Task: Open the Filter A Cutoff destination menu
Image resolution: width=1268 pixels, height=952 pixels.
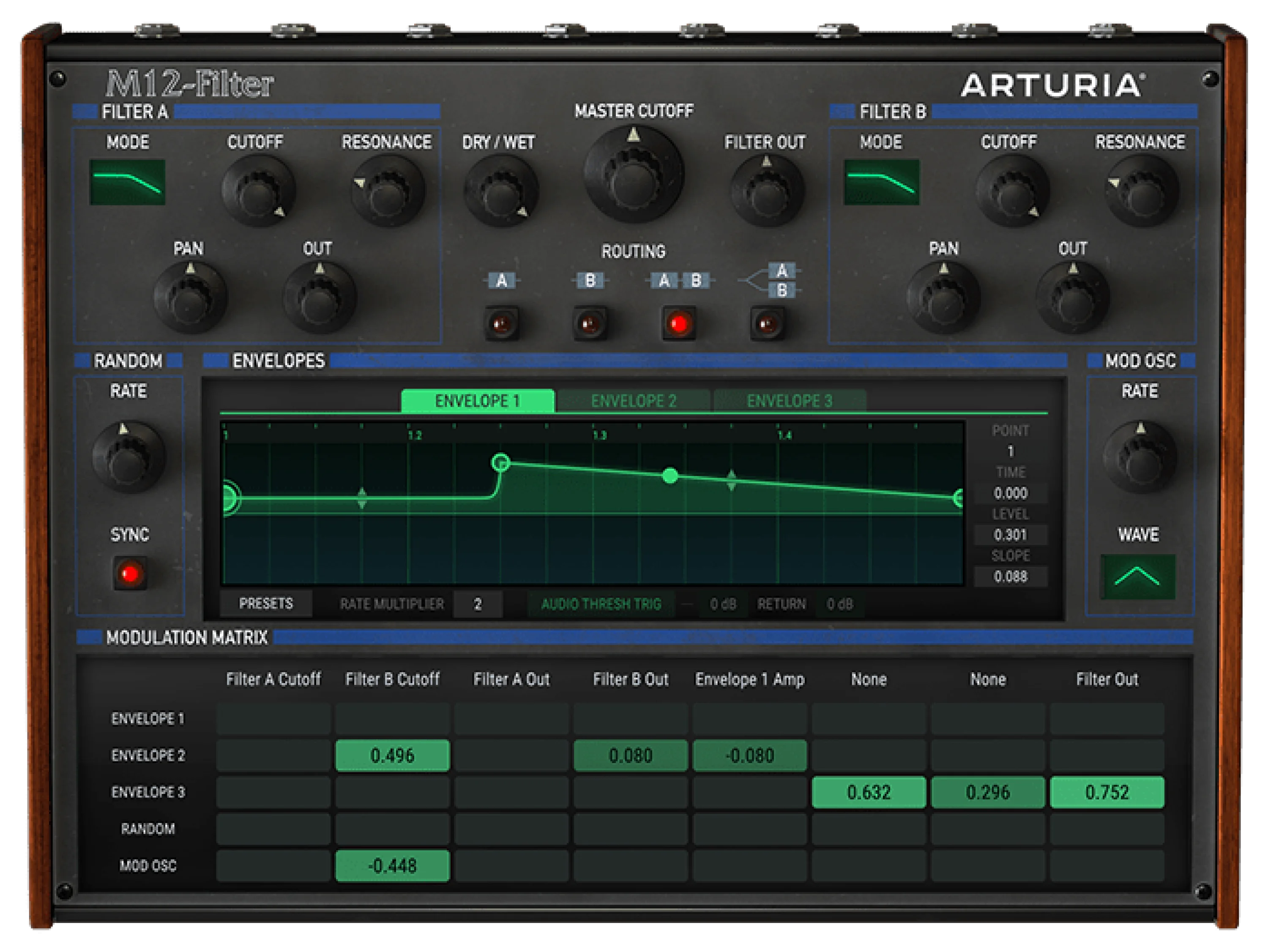Action: (273, 680)
